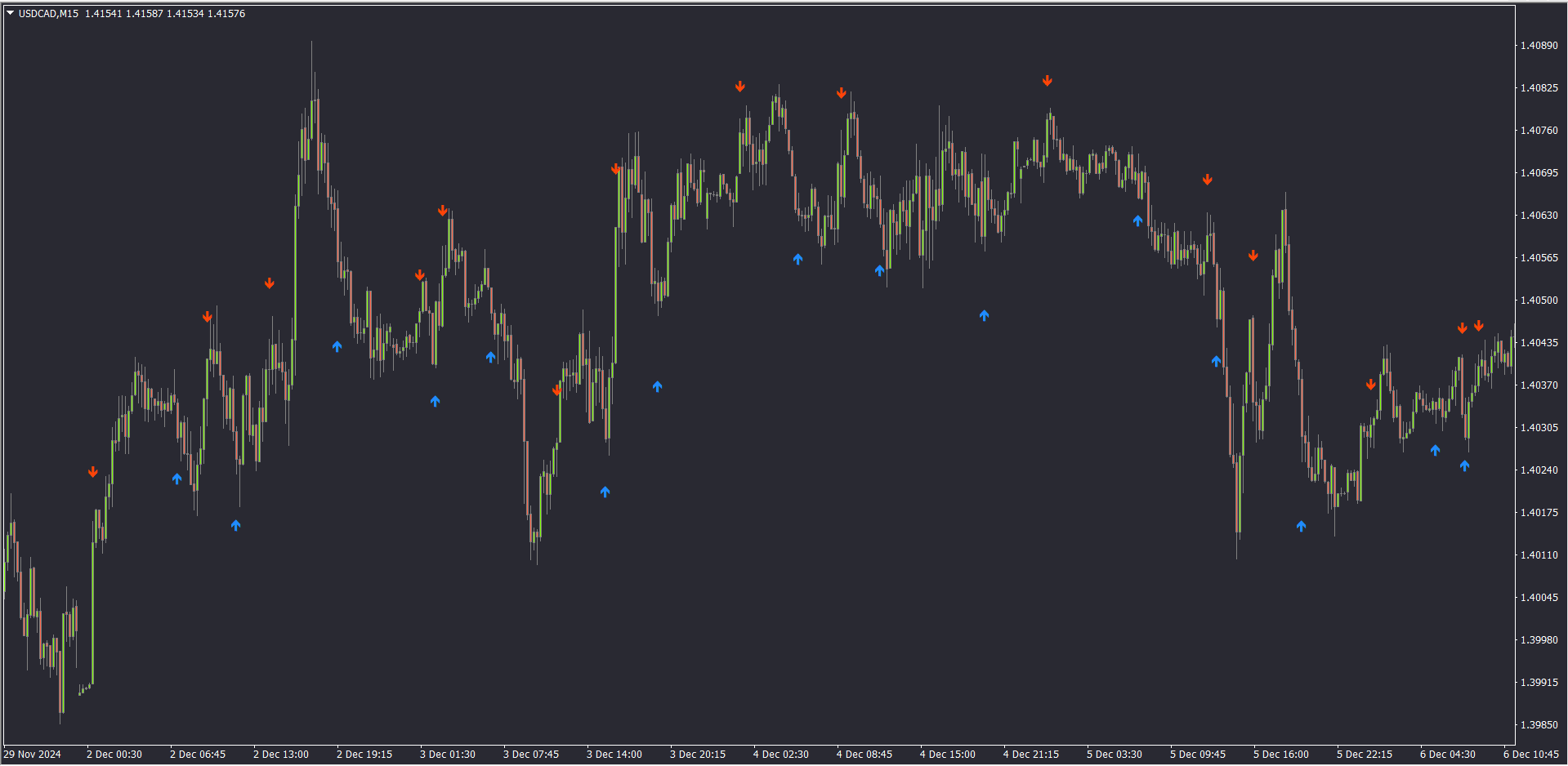Viewport: 1568px width, 766px height.
Task: Click the 1.40500 price scale label
Action: pos(1539,301)
